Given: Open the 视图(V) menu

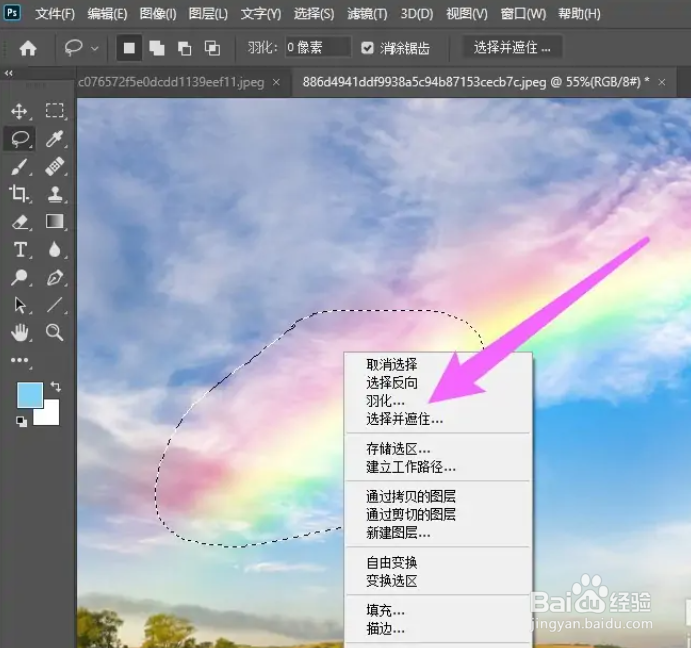Looking at the screenshot, I should click(x=467, y=14).
